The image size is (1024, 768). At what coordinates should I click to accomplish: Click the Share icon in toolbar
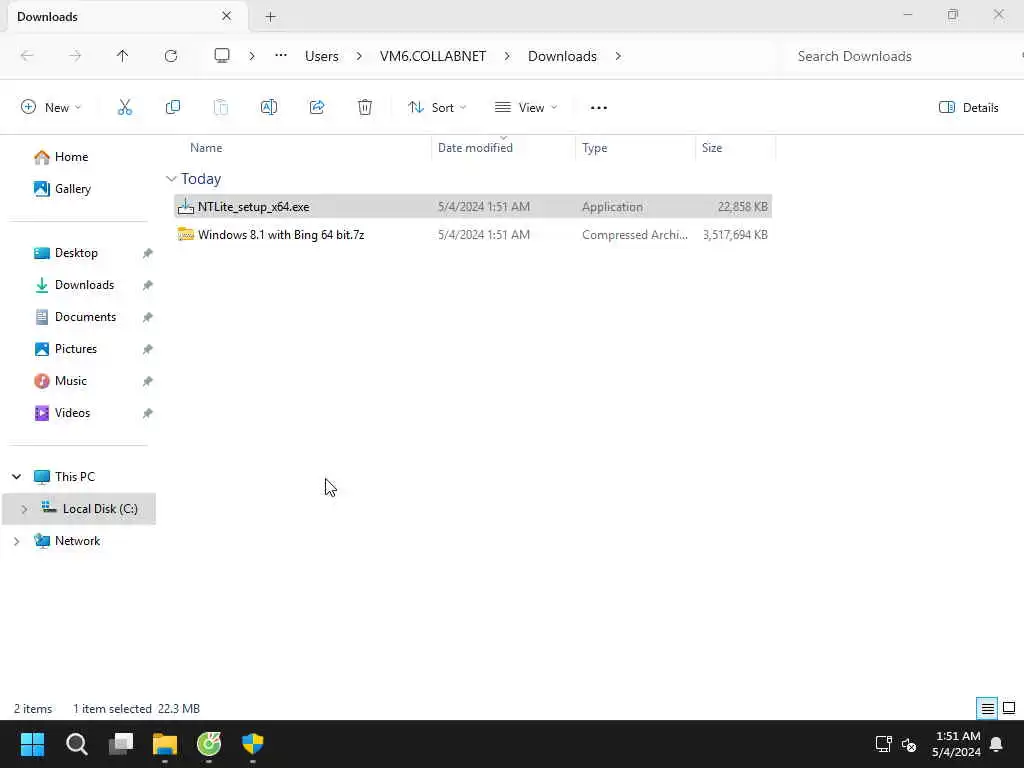(317, 108)
